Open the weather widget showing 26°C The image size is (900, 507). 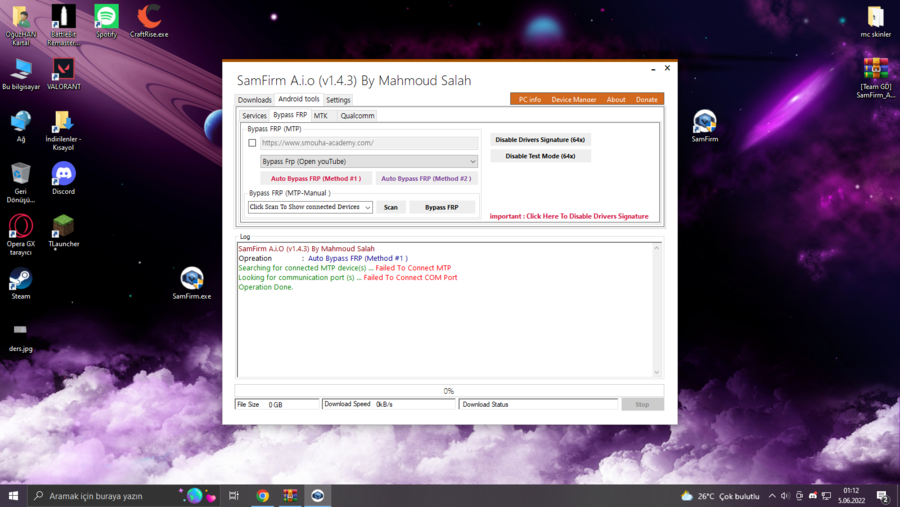(x=720, y=496)
